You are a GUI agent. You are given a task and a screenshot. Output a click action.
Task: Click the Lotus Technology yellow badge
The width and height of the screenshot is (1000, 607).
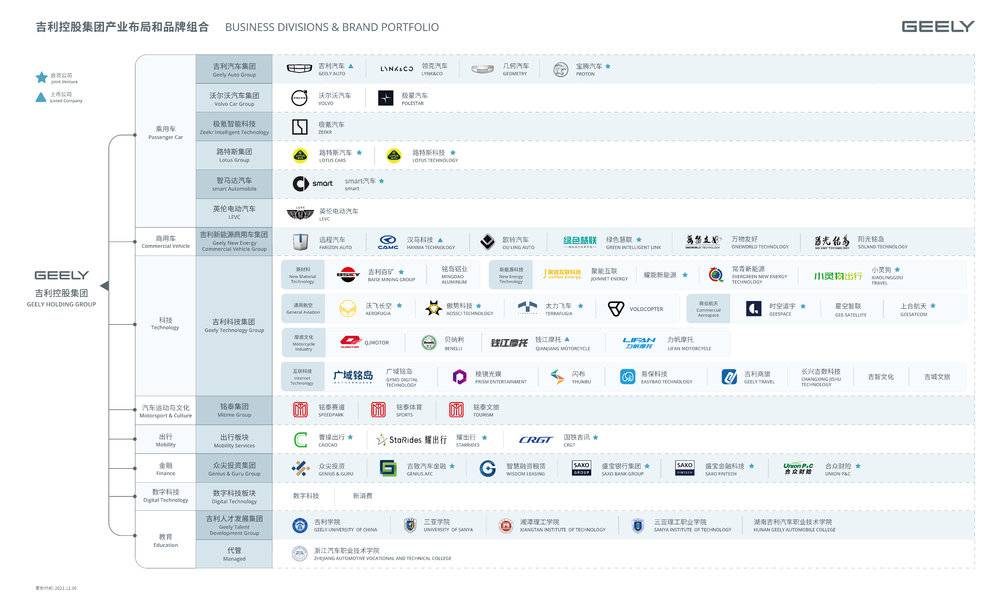click(394, 155)
